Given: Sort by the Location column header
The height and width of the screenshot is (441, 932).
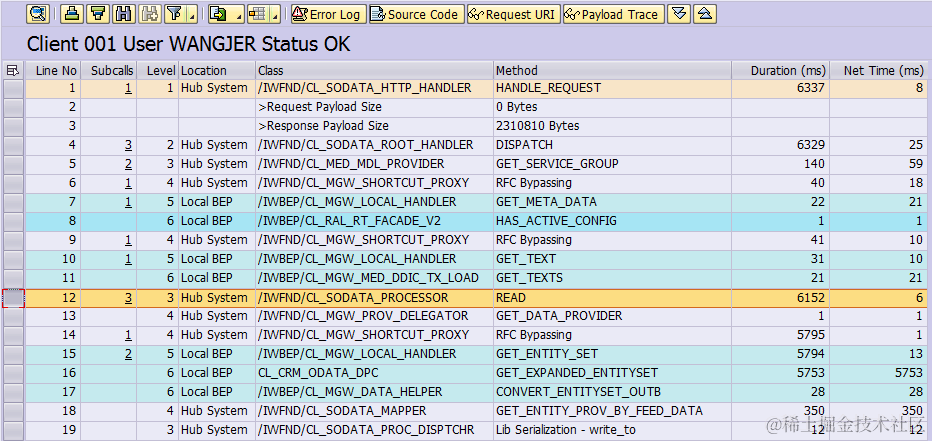Looking at the screenshot, I should pyautogui.click(x=217, y=70).
